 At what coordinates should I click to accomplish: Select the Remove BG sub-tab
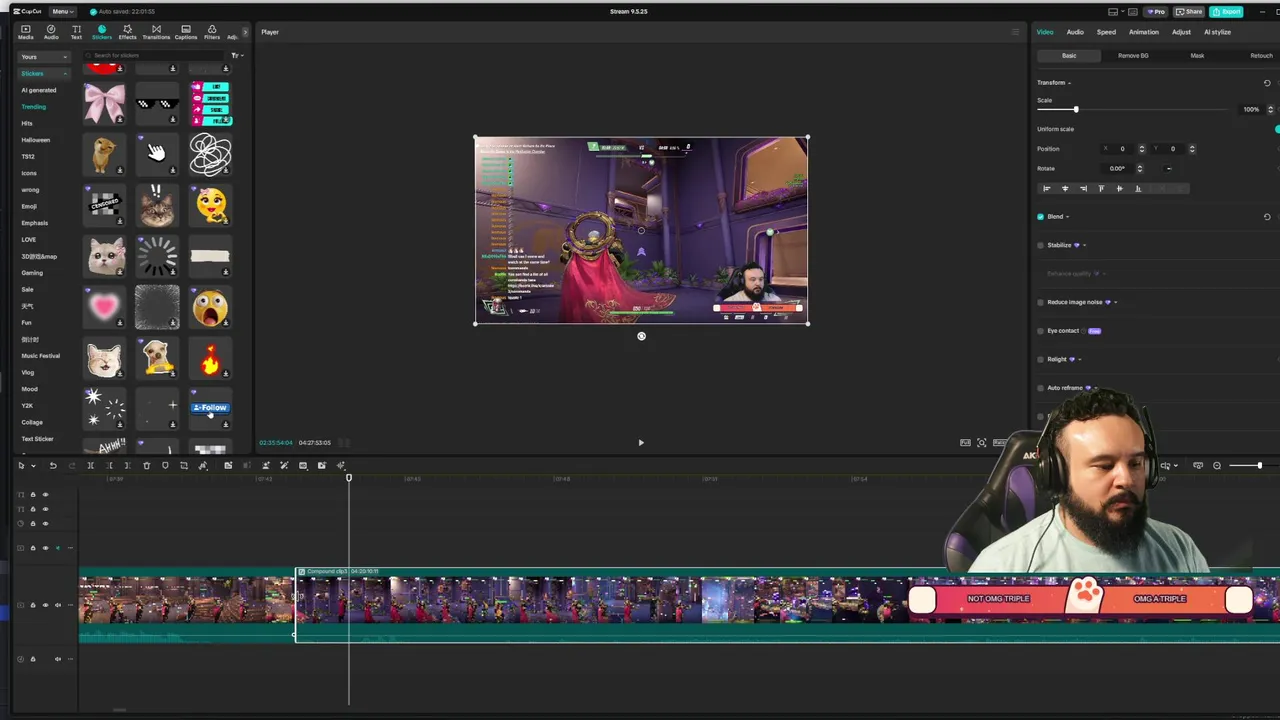tap(1133, 56)
